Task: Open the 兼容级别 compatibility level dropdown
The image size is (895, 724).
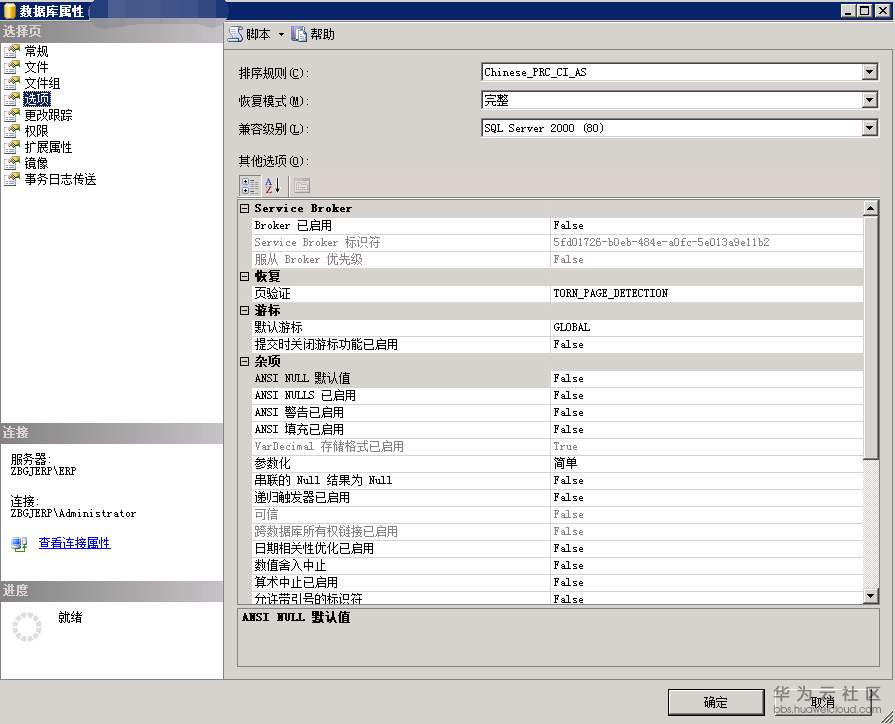Action: click(869, 128)
